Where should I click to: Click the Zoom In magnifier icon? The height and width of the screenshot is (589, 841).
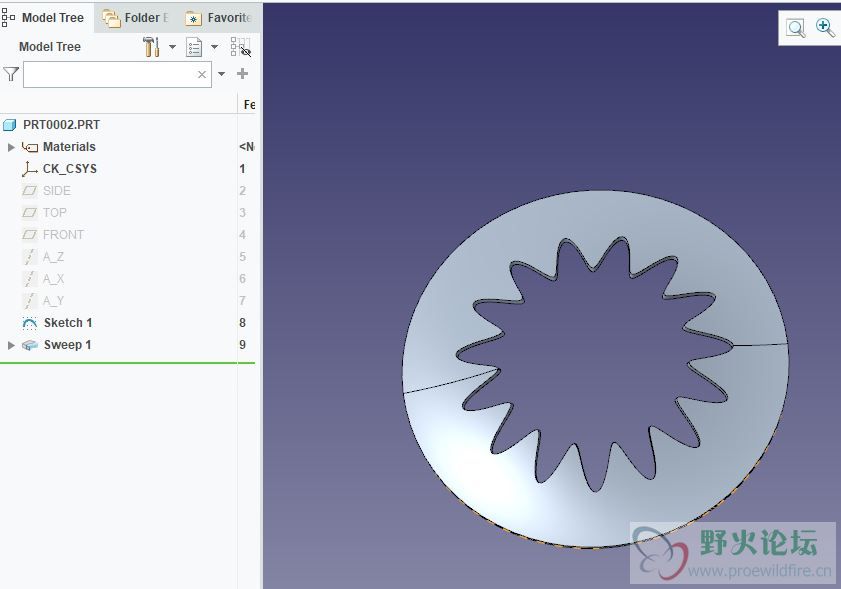(x=825, y=27)
